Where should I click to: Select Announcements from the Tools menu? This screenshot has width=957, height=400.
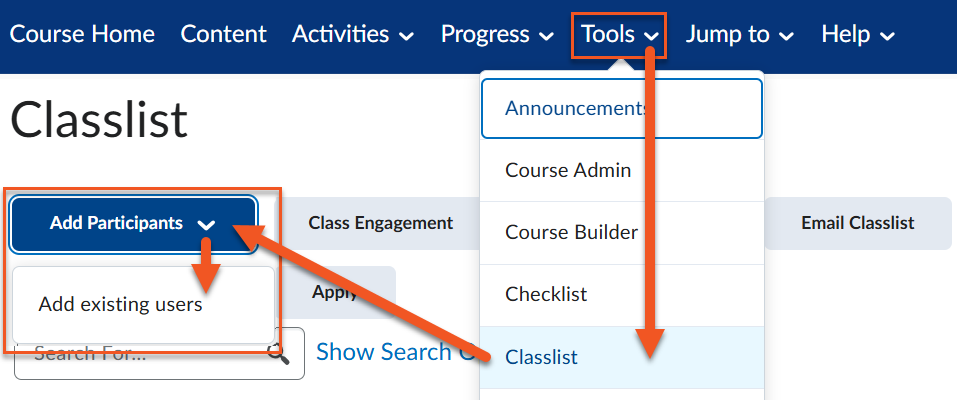coord(575,108)
